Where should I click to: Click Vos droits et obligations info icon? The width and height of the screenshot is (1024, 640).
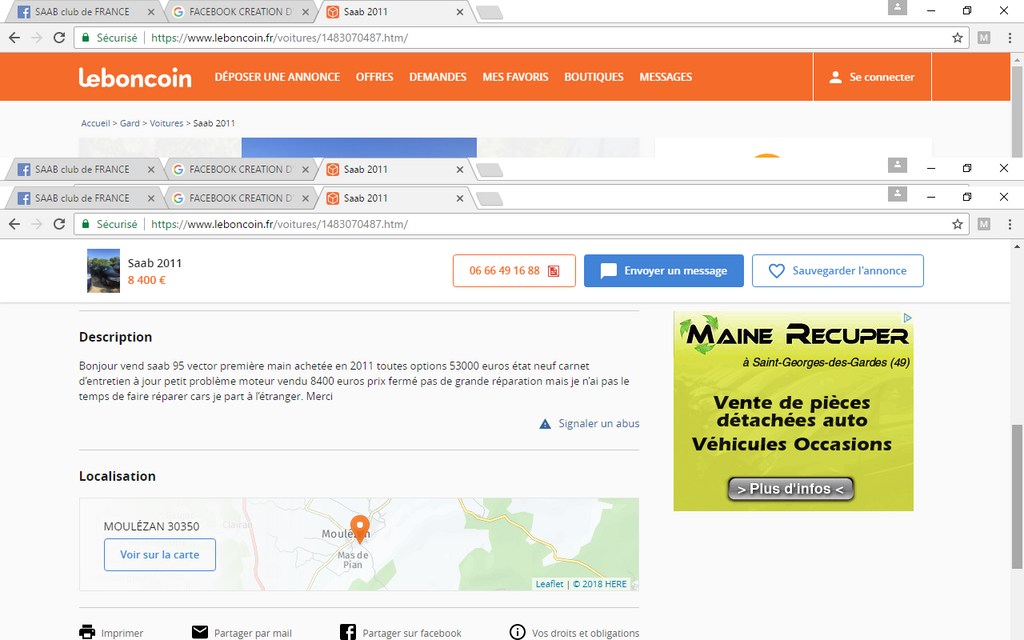click(517, 632)
